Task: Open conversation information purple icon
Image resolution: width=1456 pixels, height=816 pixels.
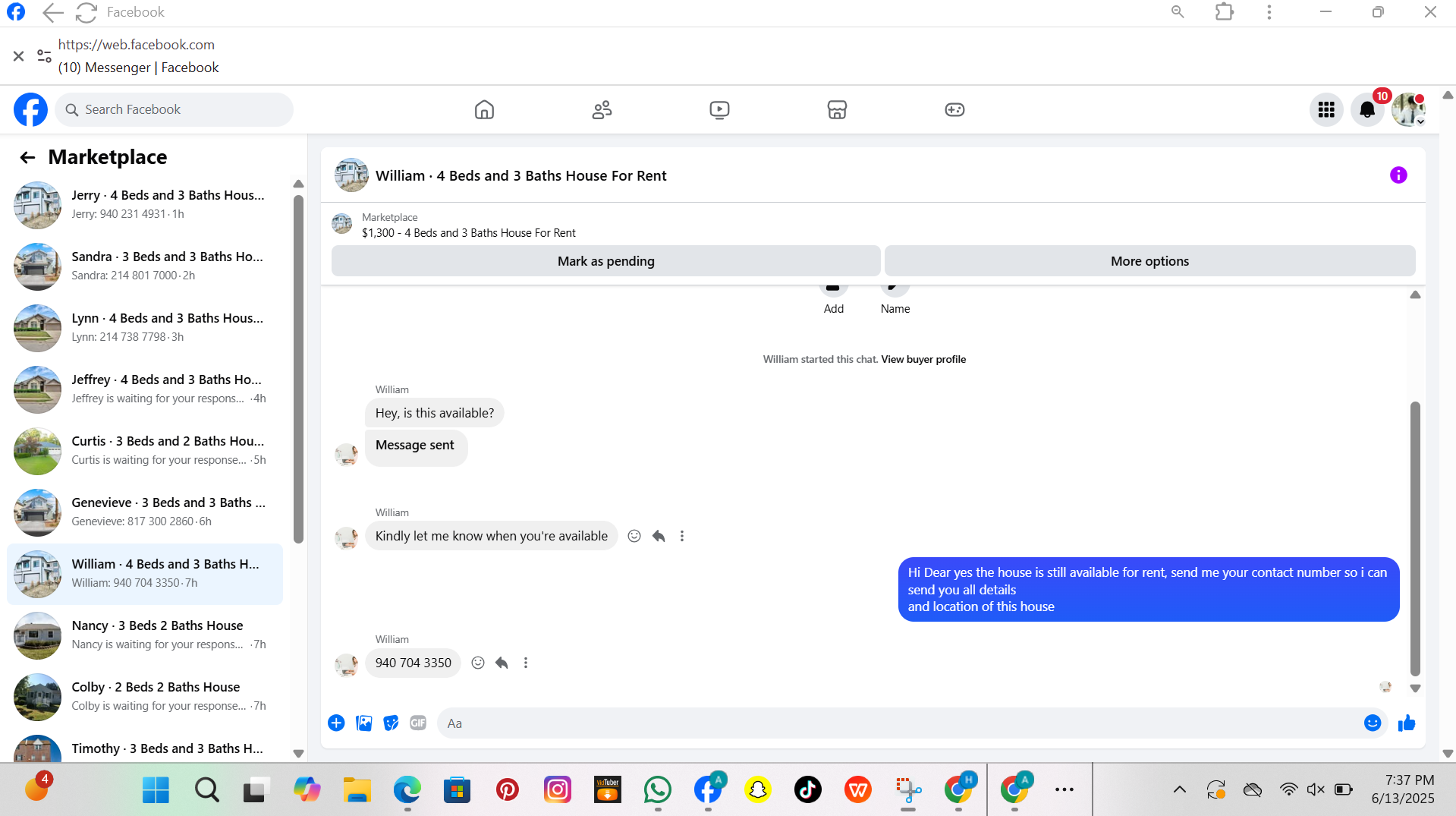Action: click(x=1398, y=175)
